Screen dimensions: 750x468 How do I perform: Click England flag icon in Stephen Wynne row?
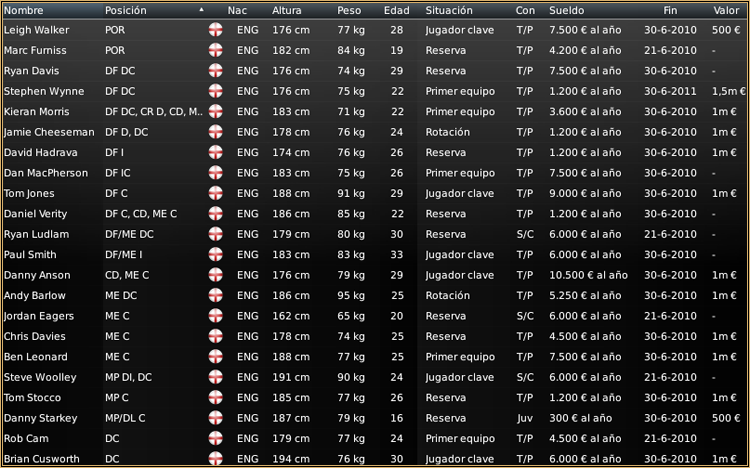[x=216, y=91]
